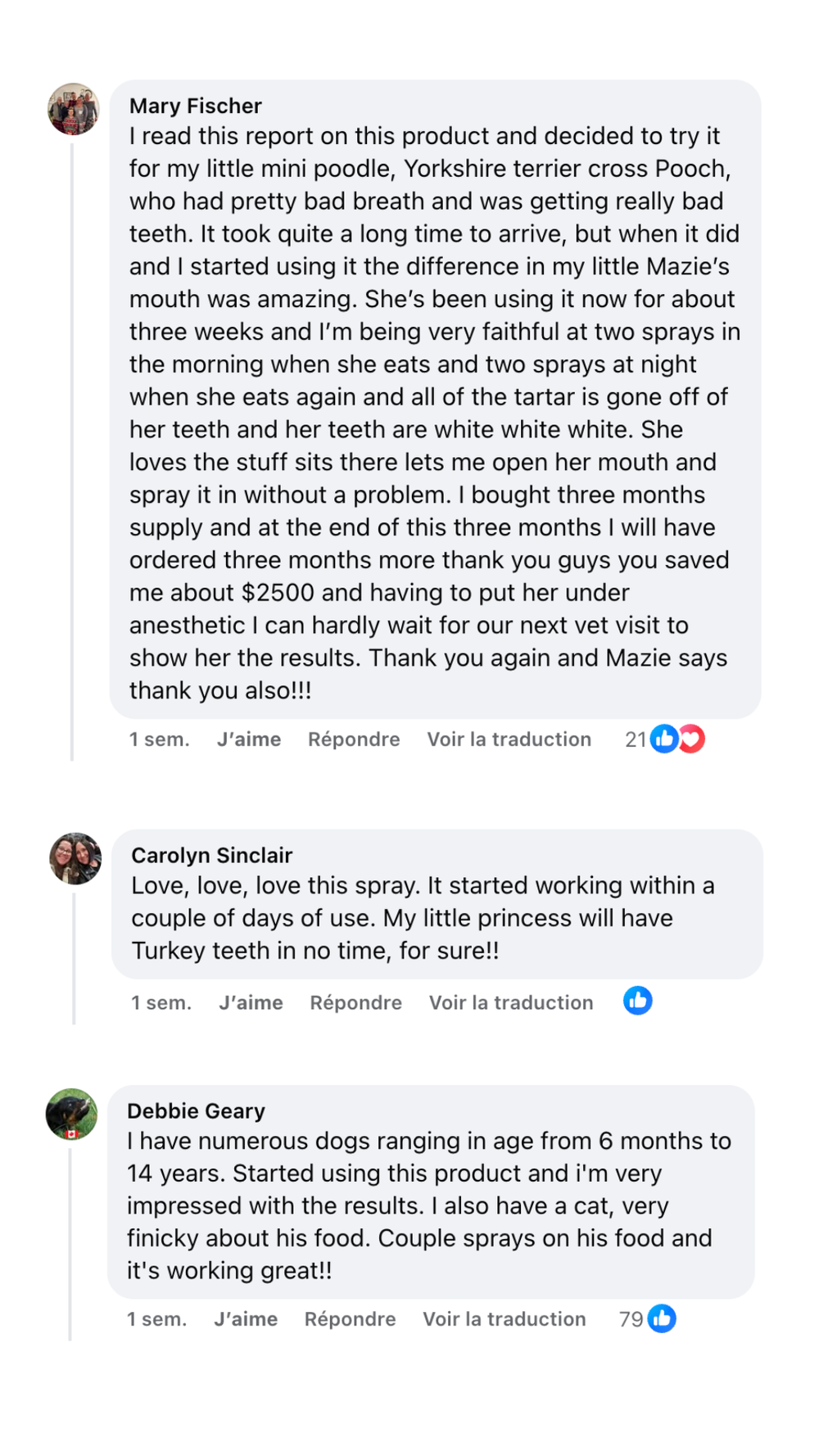Click Répondre below Debbie Geary's comment
819x1456 pixels.
coord(350,1319)
